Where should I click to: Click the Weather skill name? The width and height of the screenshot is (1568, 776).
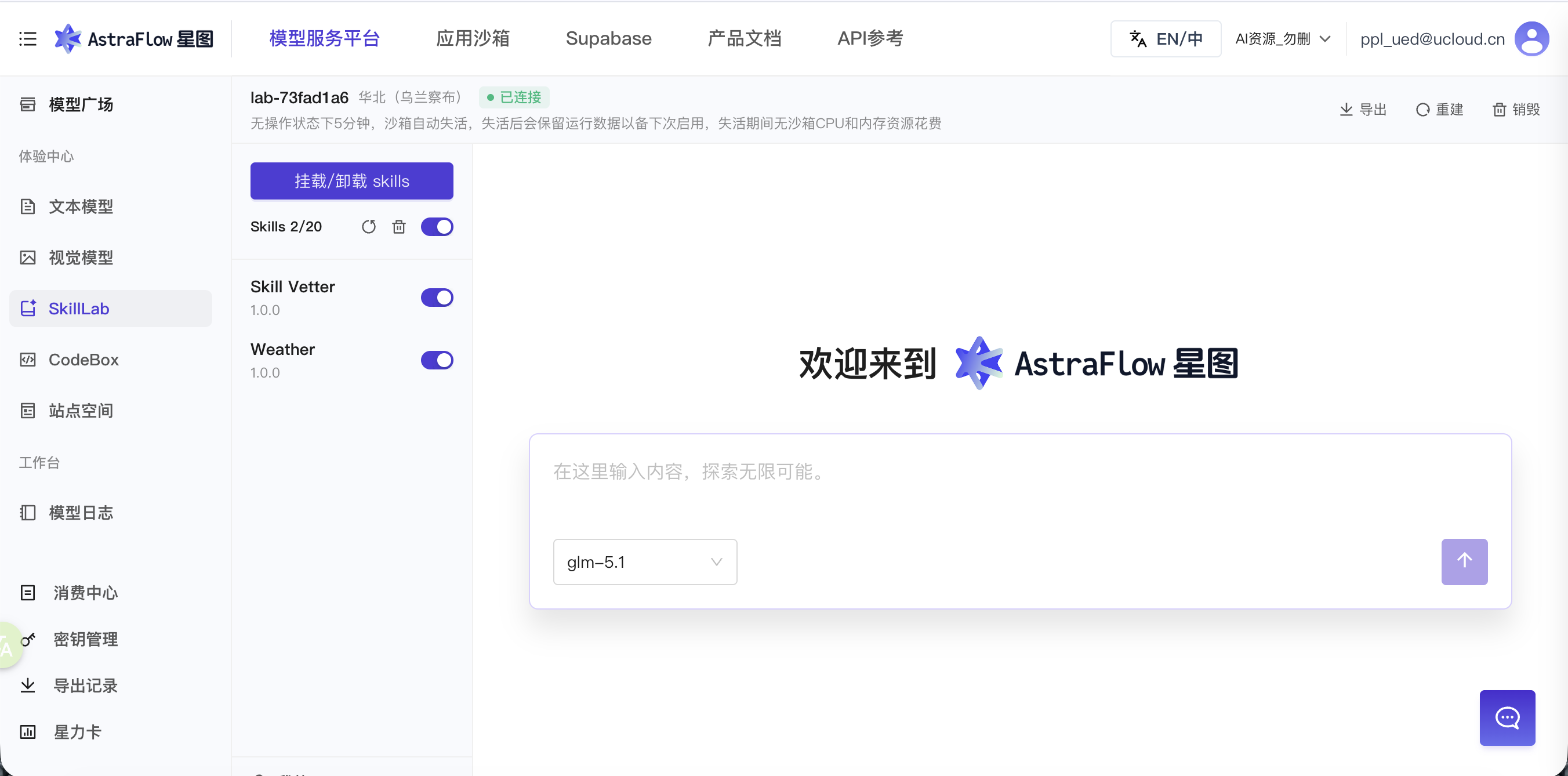coord(282,349)
